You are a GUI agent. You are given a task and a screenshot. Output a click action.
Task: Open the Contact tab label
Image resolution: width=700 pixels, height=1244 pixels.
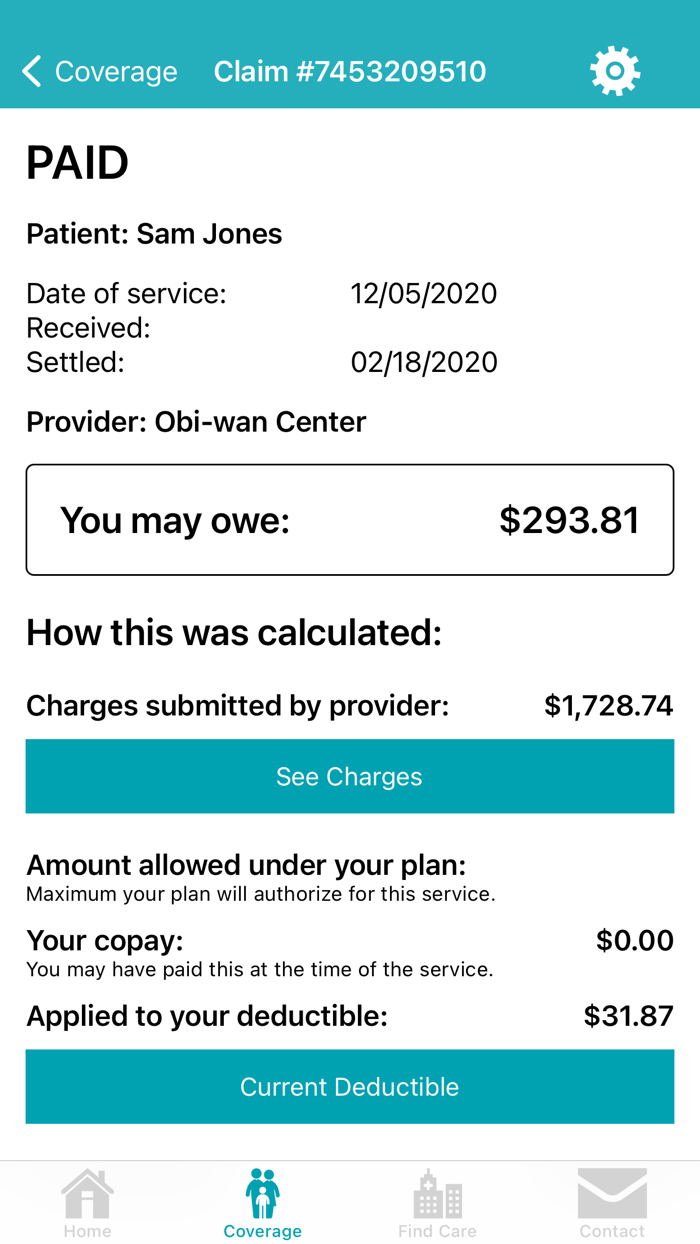[x=612, y=1231]
